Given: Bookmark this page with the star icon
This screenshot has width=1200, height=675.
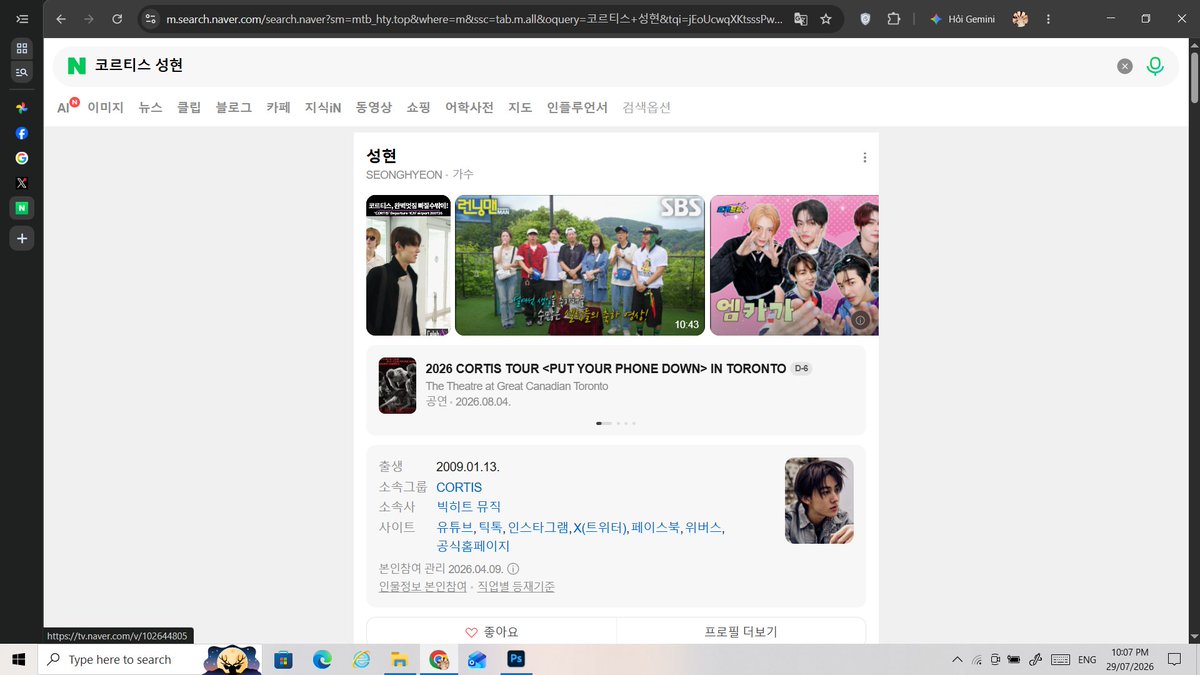Looking at the screenshot, I should [x=826, y=19].
